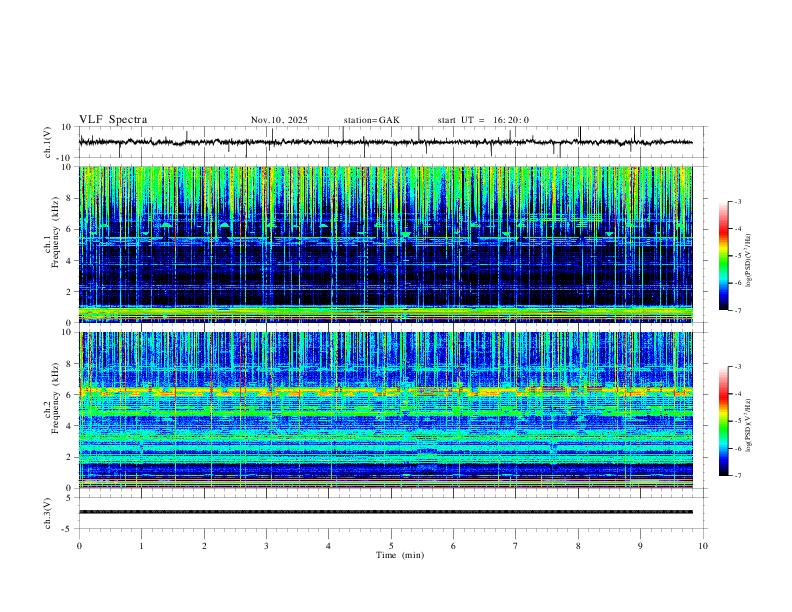Click the 'start UT = 16:20:0' text
Viewport: 792px width, 612px height.
click(483, 120)
